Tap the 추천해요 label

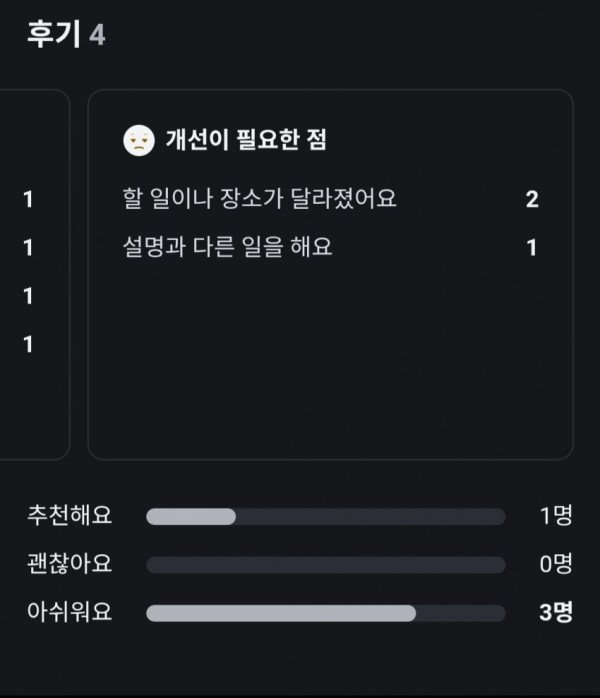(70, 516)
